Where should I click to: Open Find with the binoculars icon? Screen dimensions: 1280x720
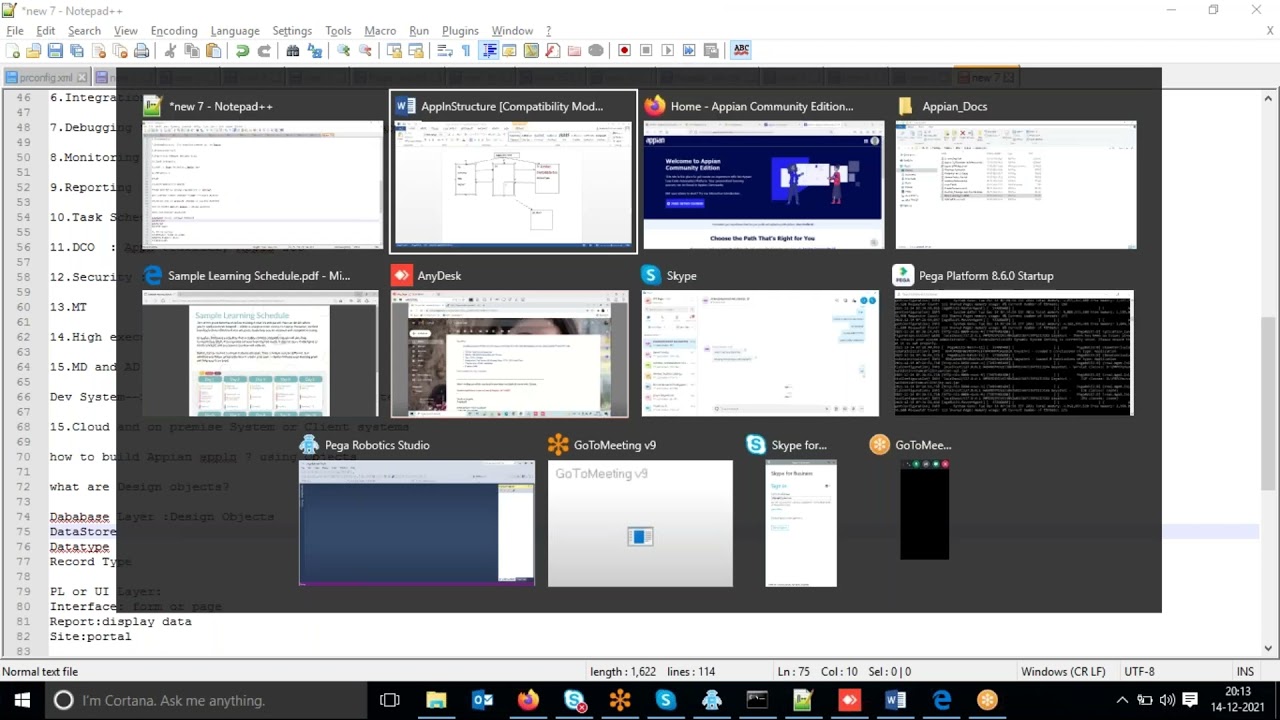pyautogui.click(x=292, y=51)
